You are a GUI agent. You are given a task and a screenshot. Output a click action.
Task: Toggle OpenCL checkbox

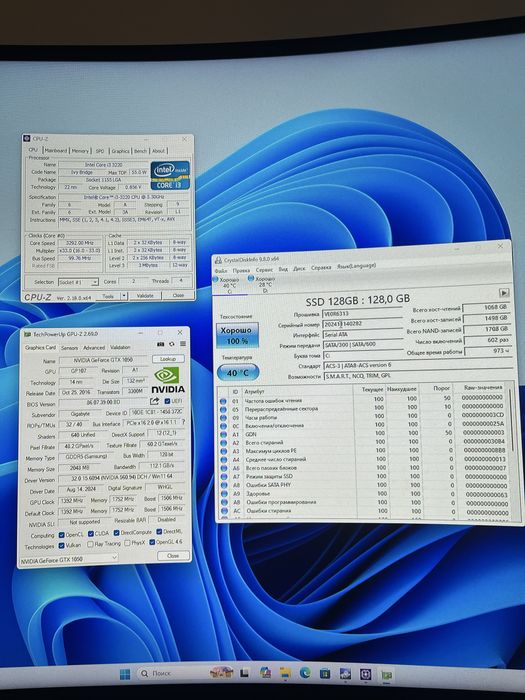pyautogui.click(x=62, y=534)
